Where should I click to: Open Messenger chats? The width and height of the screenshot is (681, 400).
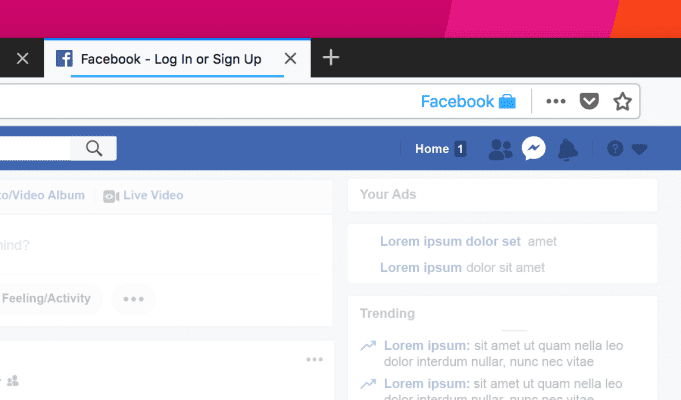[x=533, y=149]
